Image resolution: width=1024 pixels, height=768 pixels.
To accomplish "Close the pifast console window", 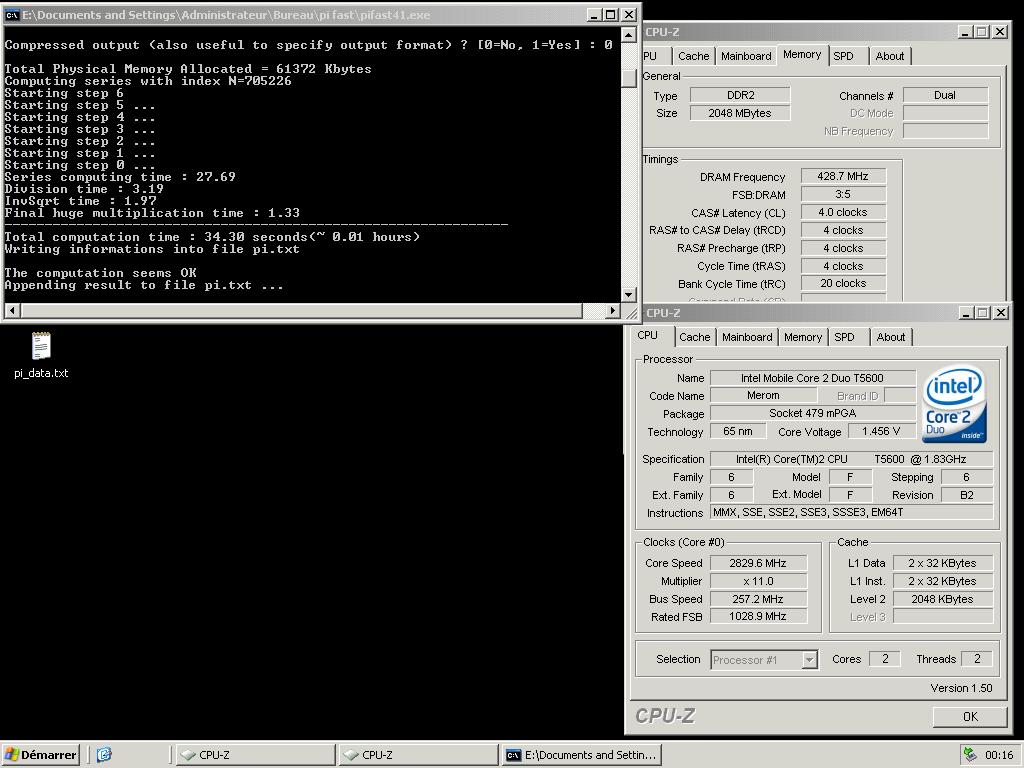I will point(628,14).
